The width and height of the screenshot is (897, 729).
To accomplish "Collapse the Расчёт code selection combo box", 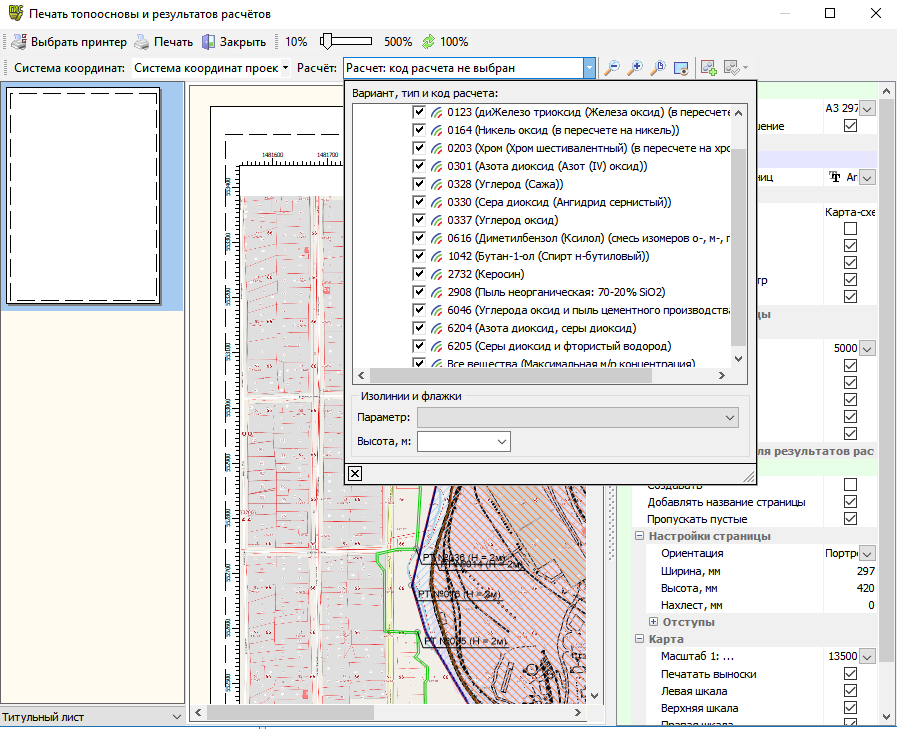I will coord(589,68).
